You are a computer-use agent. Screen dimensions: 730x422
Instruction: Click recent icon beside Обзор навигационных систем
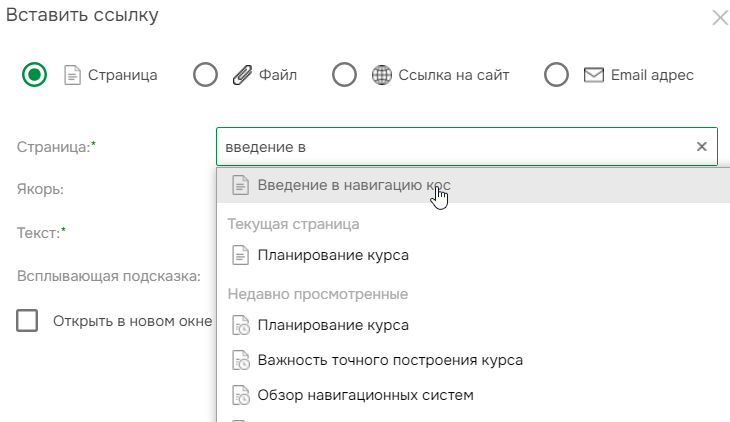241,395
